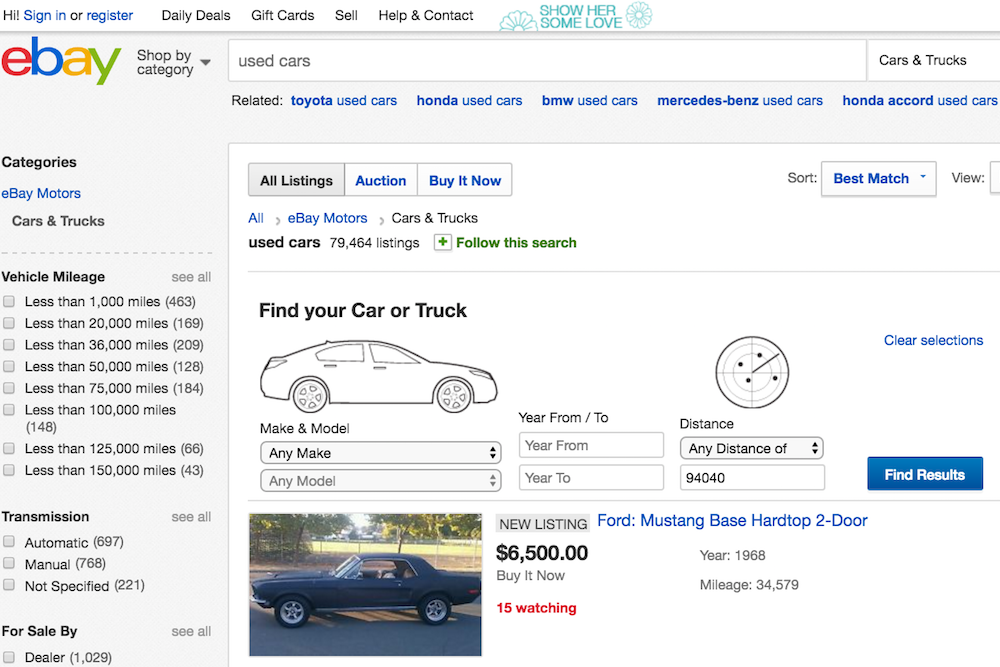1000x667 pixels.
Task: Open the Any Model dropdown
Action: (381, 481)
